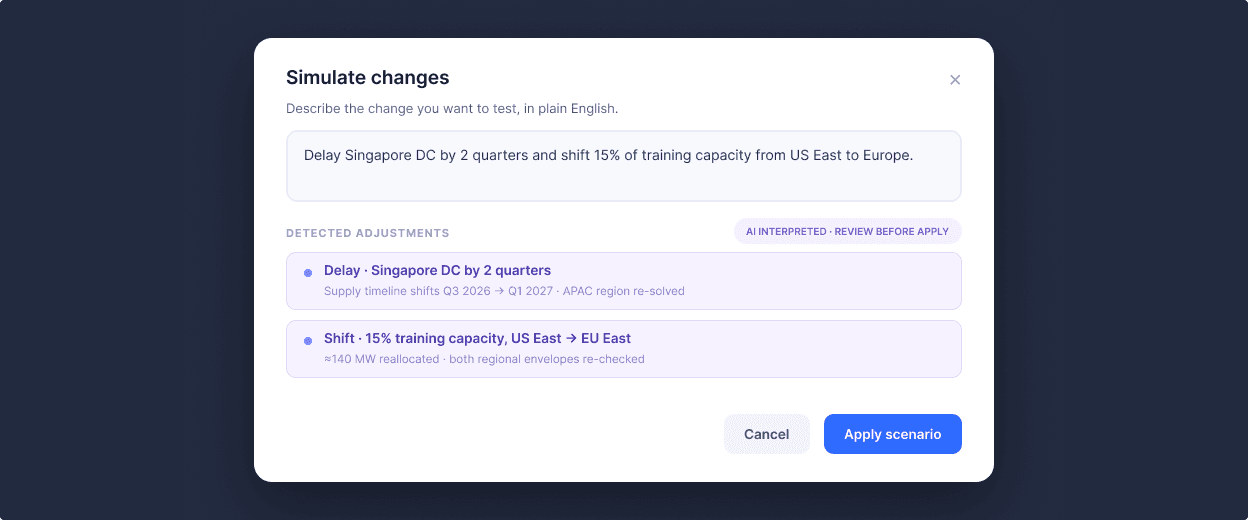Place cursor after 'US East to Europe.' text

(x=915, y=155)
